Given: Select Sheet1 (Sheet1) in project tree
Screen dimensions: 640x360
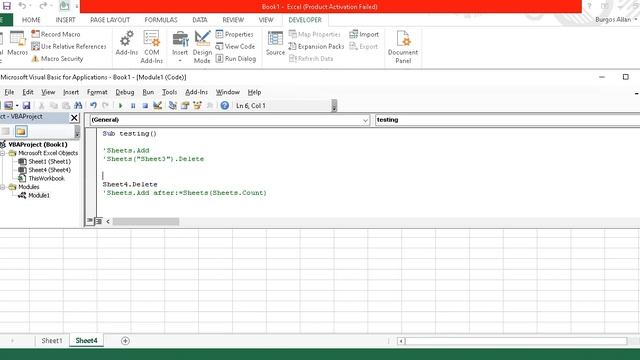Looking at the screenshot, I should pos(44,162).
